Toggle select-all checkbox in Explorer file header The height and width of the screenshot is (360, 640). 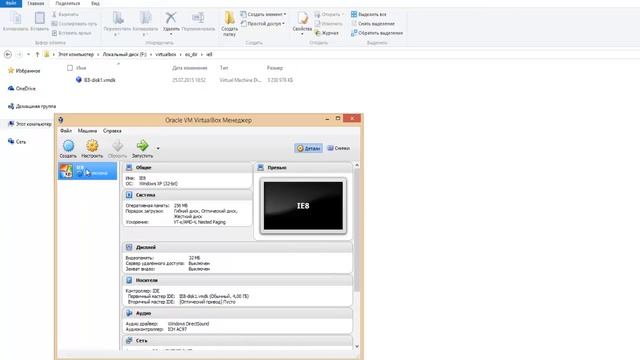(x=70, y=68)
